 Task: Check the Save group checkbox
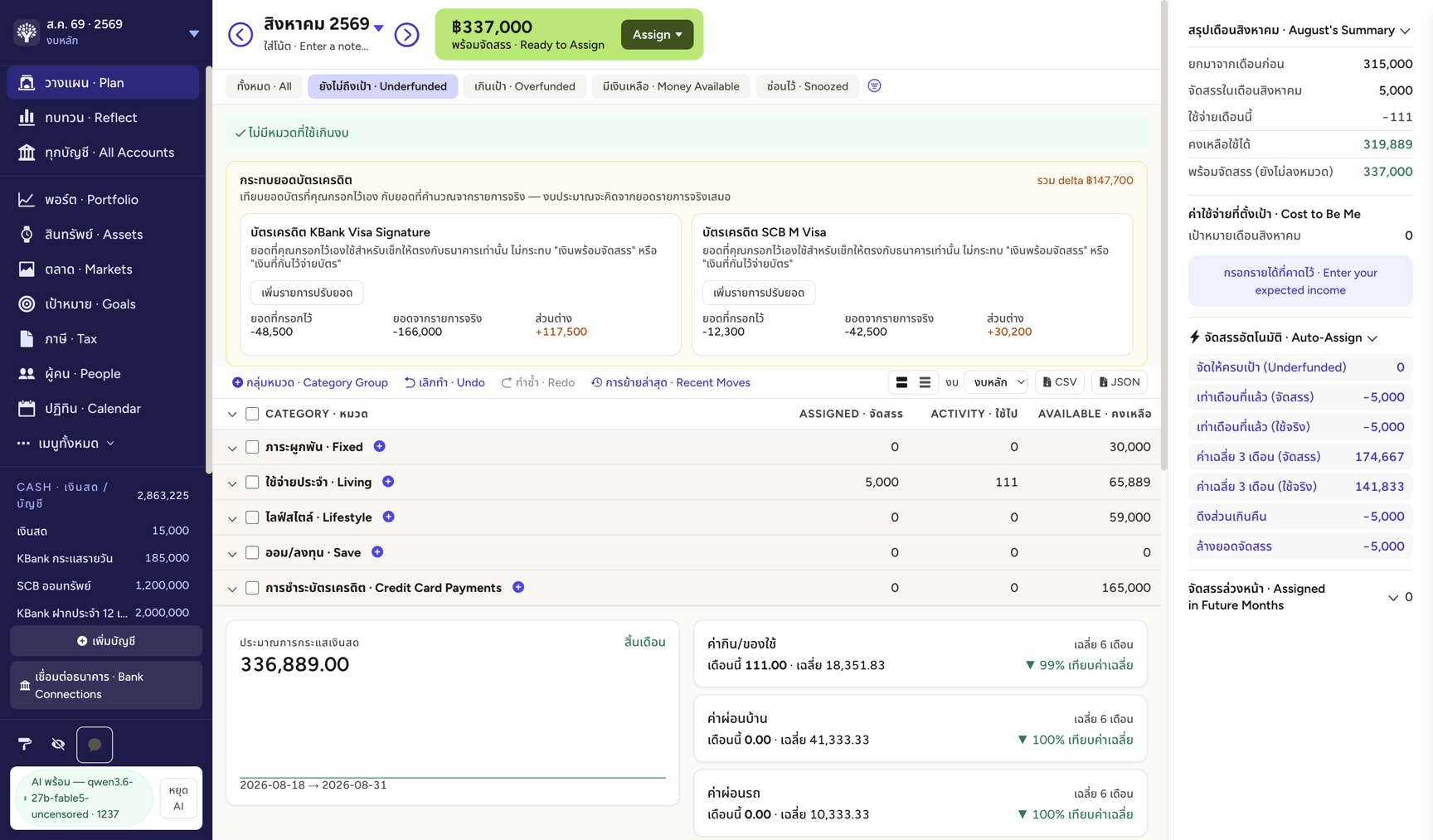click(252, 552)
